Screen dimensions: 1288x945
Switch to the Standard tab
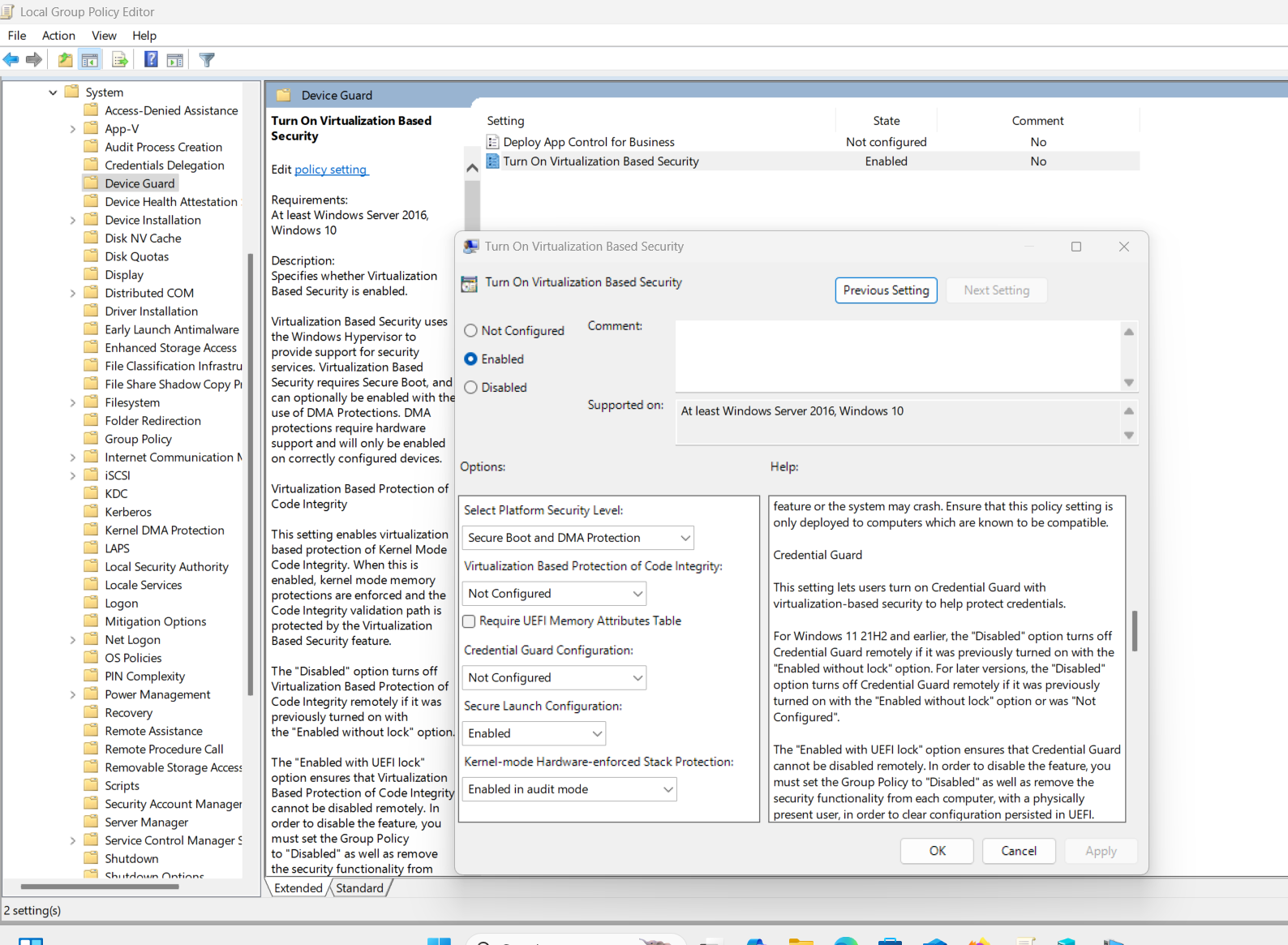click(359, 888)
